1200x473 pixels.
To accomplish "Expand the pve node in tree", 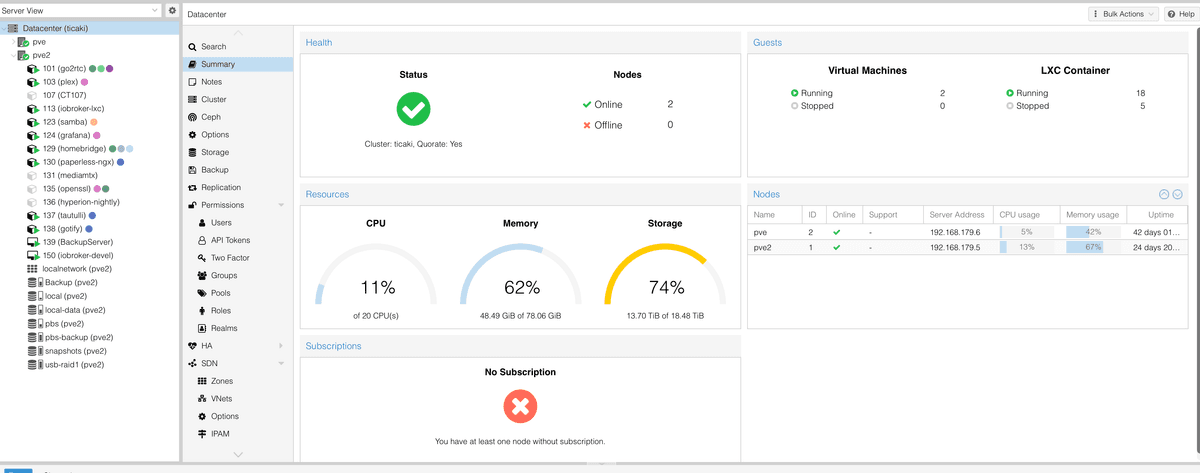I will [13, 42].
